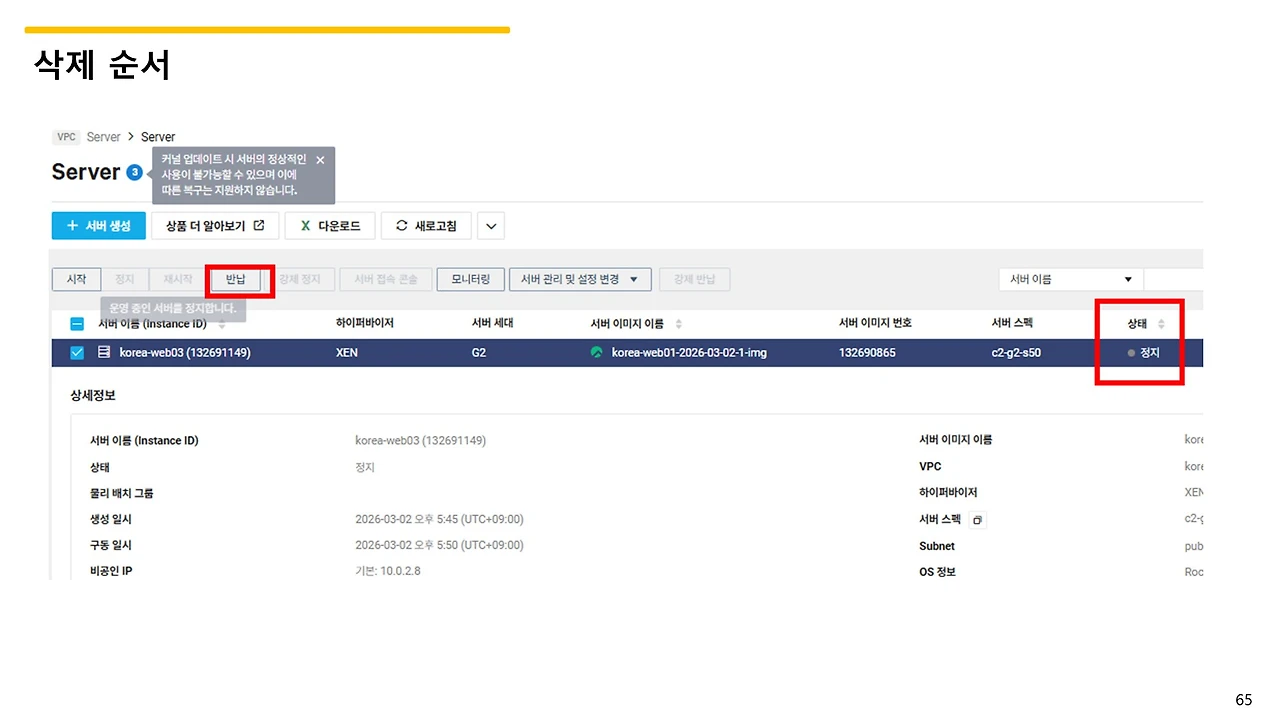Click the 서버 세대 column header

pyautogui.click(x=492, y=323)
